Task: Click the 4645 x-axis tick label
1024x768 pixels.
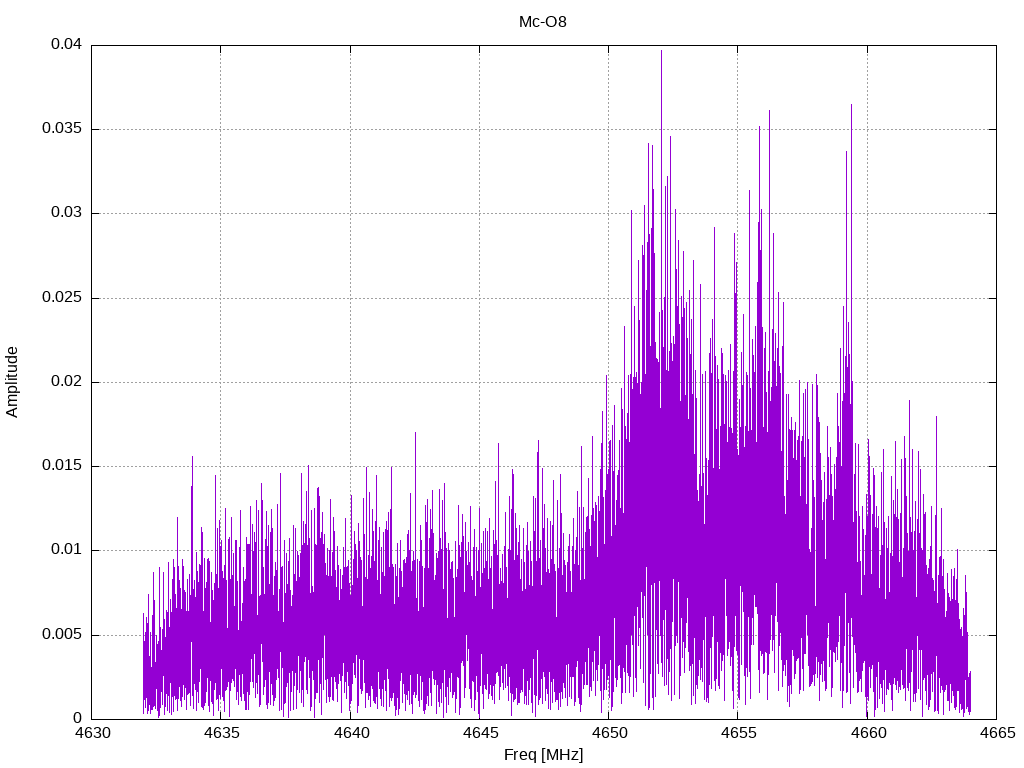Action: coord(480,733)
